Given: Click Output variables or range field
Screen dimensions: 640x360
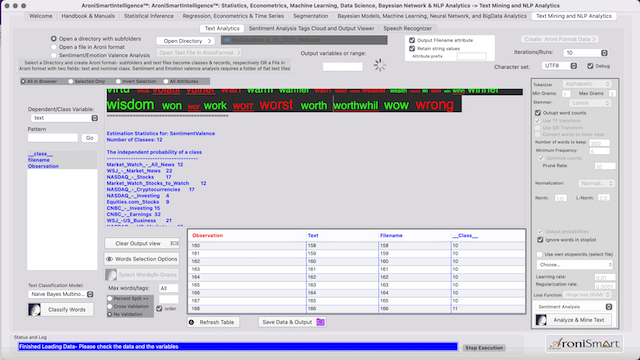Looking at the screenshot, I should point(342,67).
